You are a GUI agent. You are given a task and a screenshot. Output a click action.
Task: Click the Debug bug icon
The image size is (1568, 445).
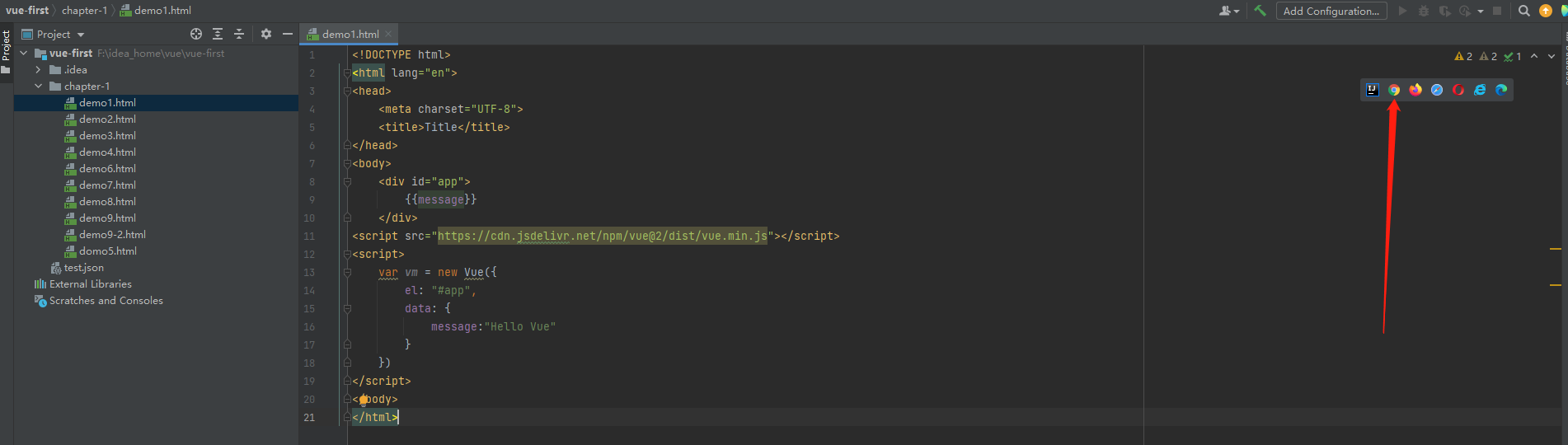coord(1424,11)
